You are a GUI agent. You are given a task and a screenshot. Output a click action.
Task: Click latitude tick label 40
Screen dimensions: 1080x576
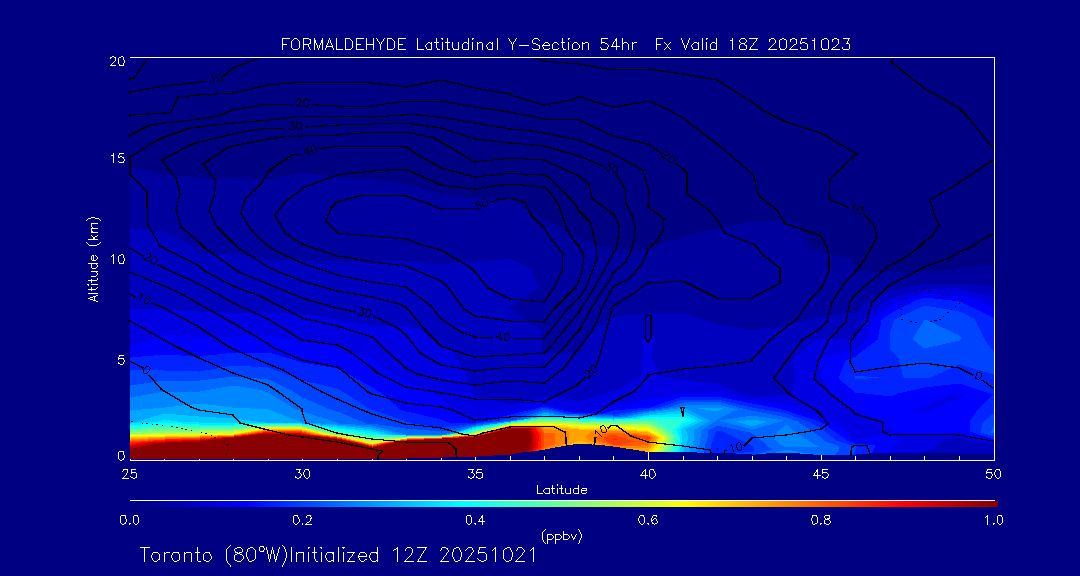click(x=648, y=473)
